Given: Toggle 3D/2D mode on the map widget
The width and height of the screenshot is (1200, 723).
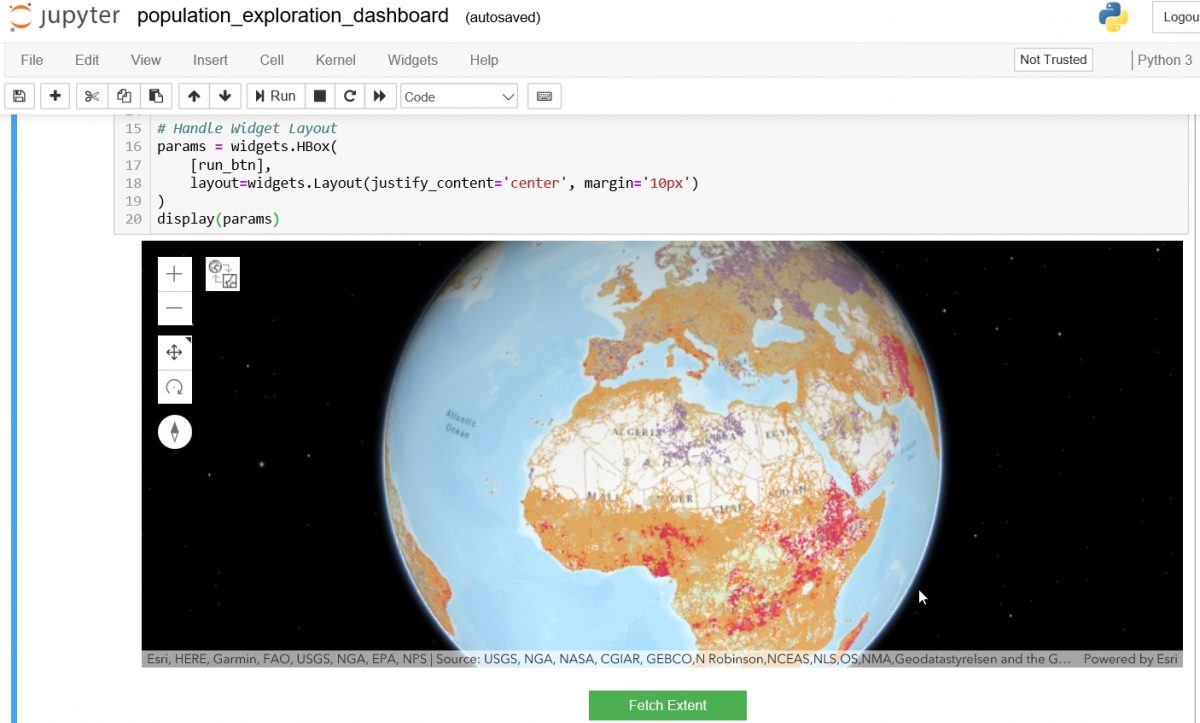Looking at the screenshot, I should (x=222, y=273).
